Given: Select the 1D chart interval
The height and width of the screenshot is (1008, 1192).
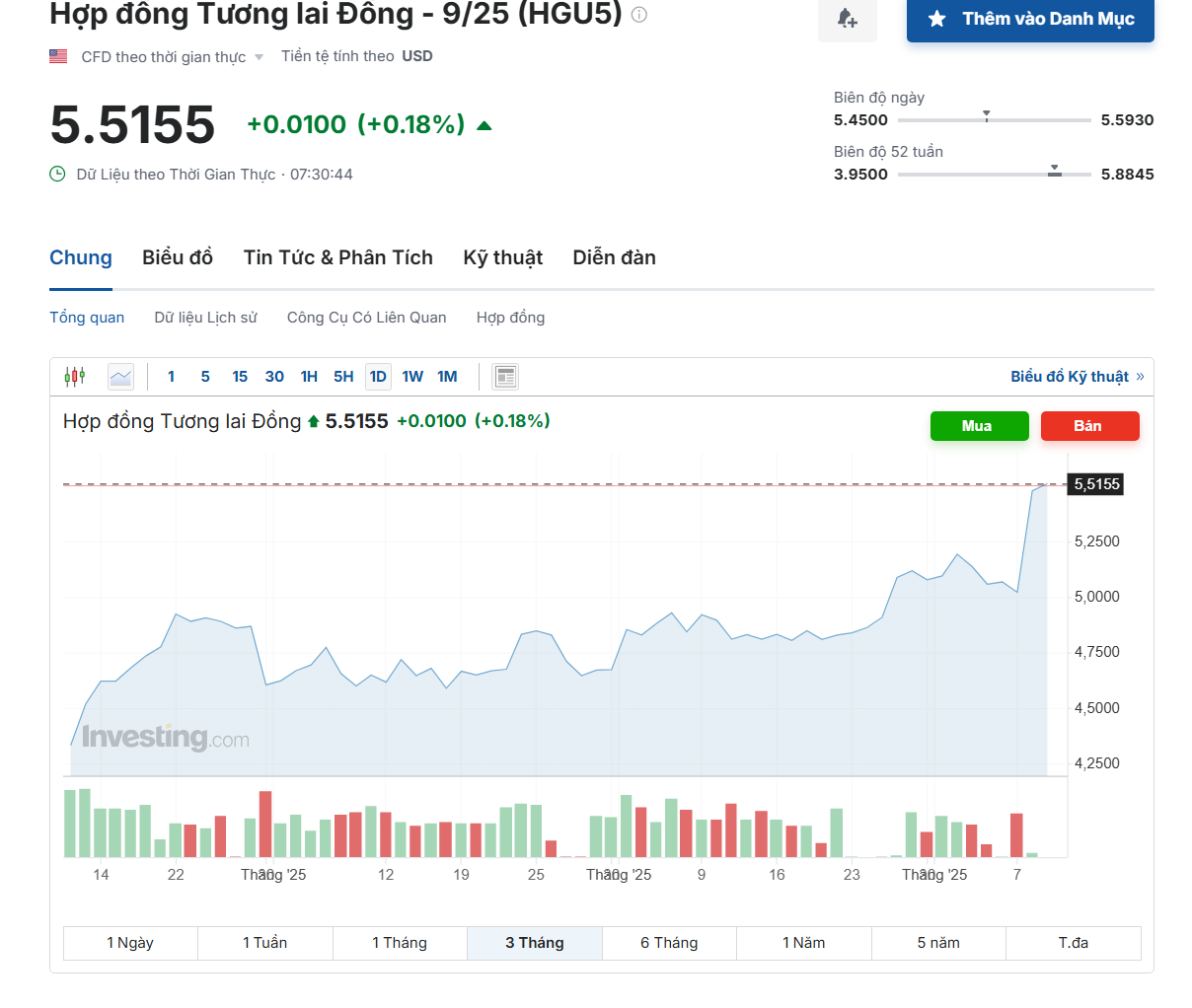Looking at the screenshot, I should click(x=378, y=376).
